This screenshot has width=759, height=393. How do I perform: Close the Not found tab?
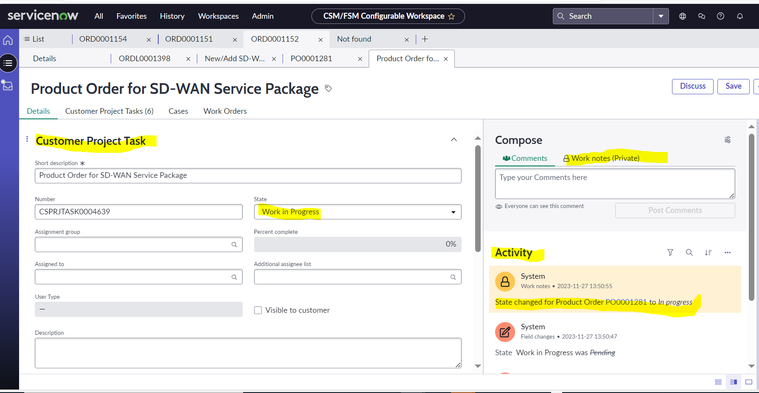(407, 40)
